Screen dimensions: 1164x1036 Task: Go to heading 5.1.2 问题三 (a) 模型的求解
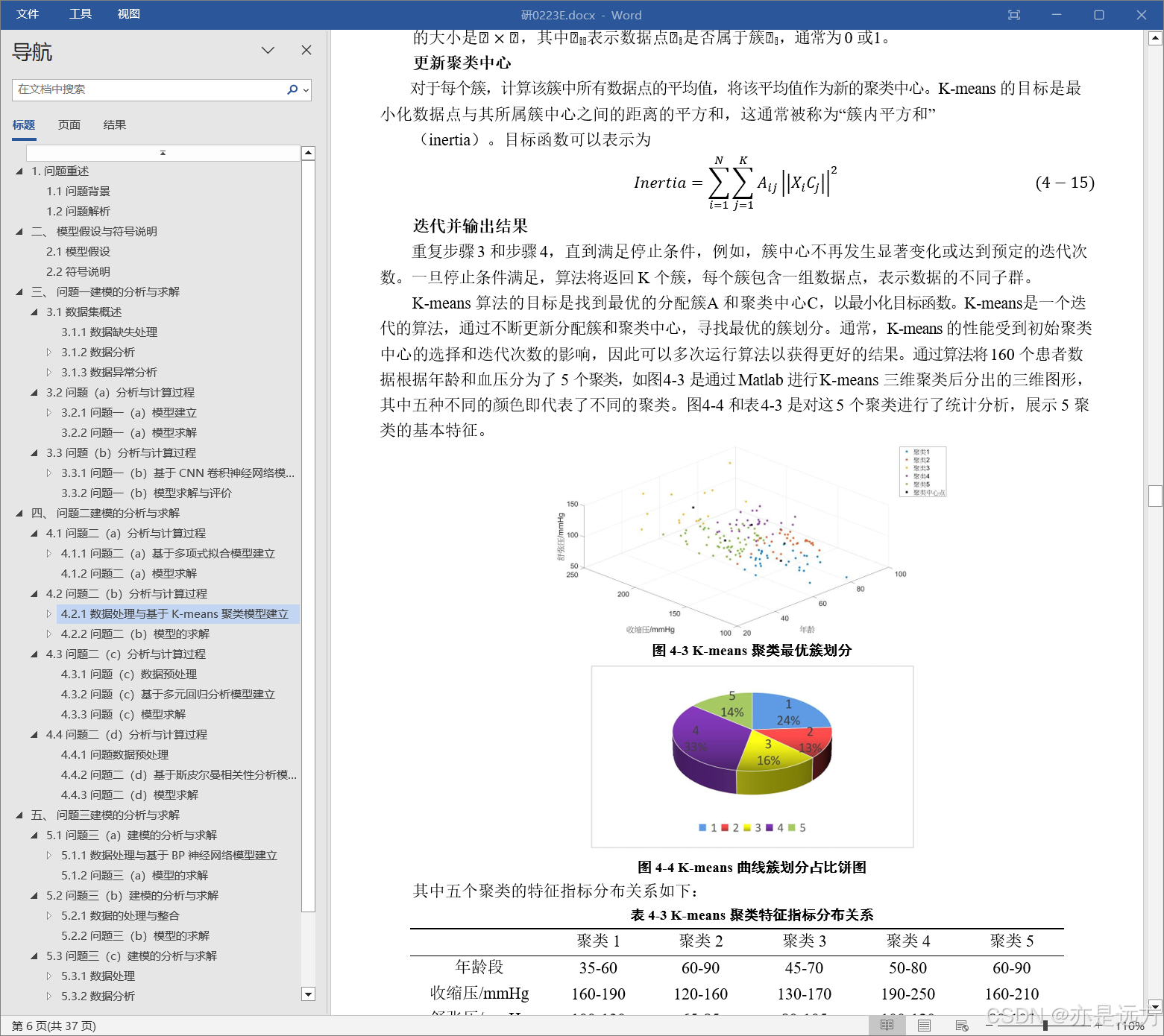135,876
